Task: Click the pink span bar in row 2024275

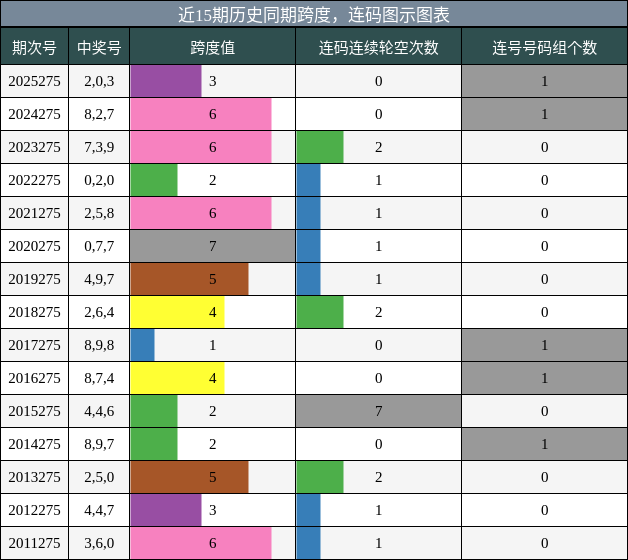Action: (201, 114)
